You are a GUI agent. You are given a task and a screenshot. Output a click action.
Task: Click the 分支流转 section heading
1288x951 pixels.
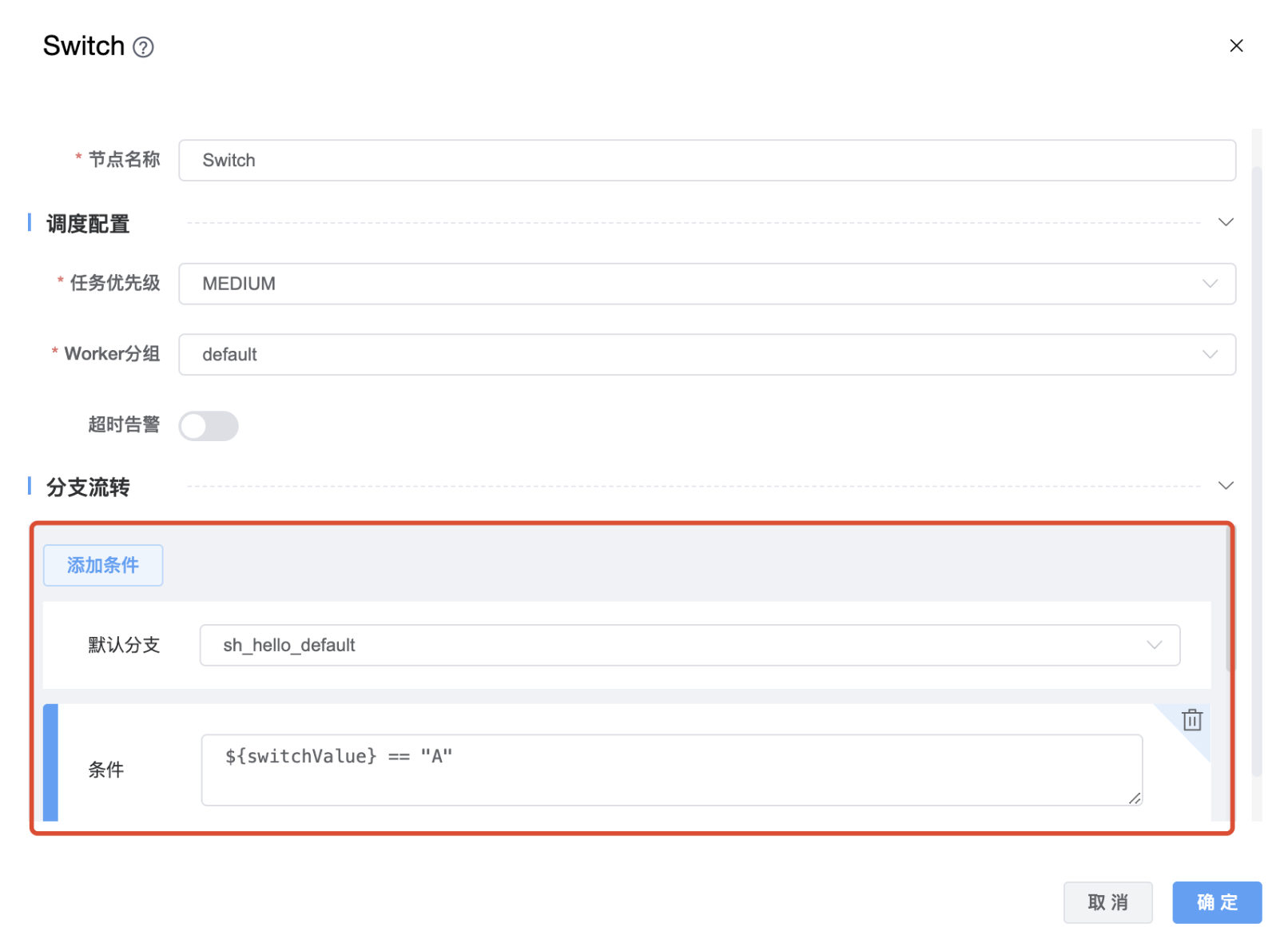pos(88,487)
